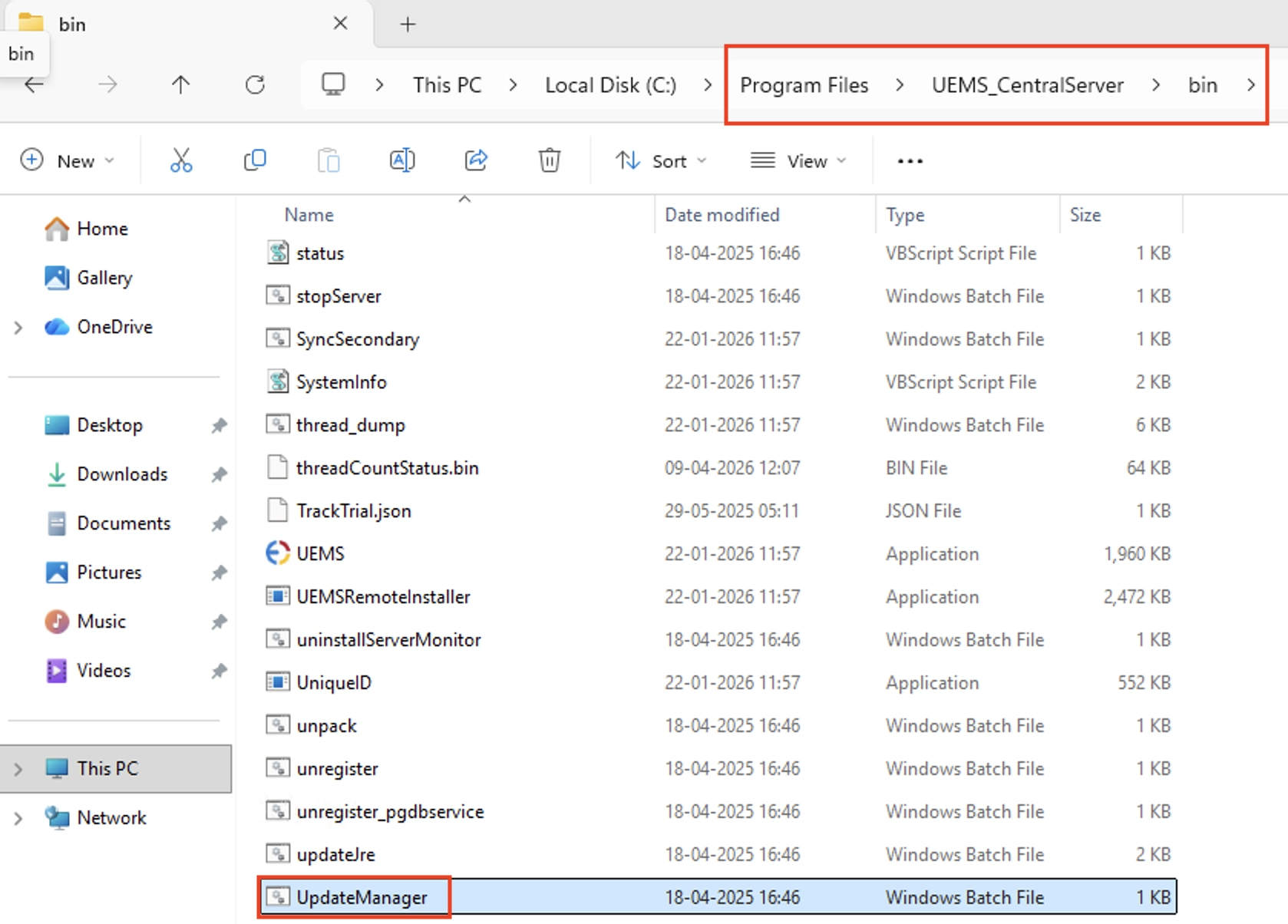Image resolution: width=1288 pixels, height=924 pixels.
Task: Expand This PC tree node
Action: [x=18, y=769]
